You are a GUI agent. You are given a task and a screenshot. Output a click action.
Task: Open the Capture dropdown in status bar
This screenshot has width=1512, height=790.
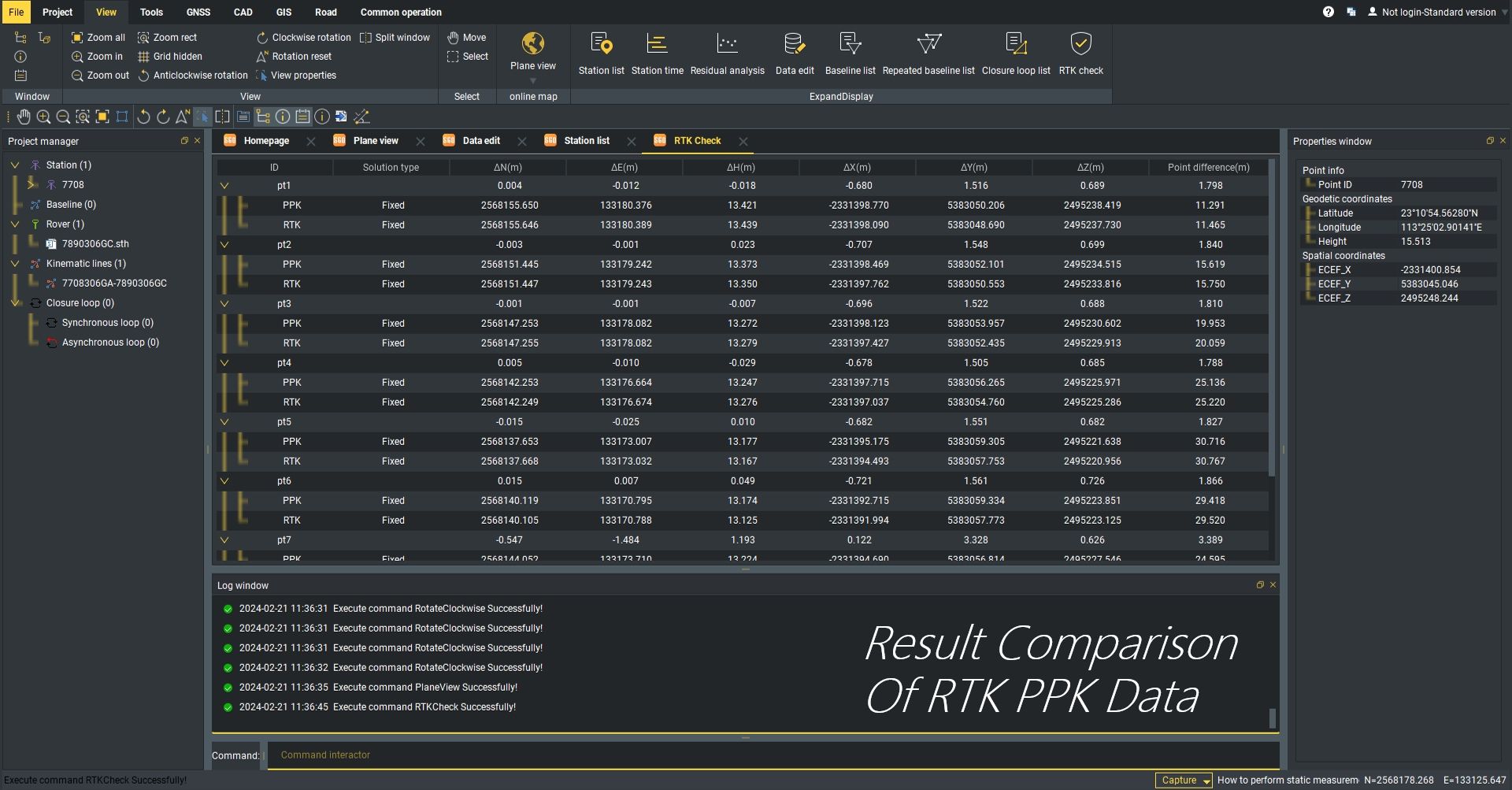(x=1206, y=781)
